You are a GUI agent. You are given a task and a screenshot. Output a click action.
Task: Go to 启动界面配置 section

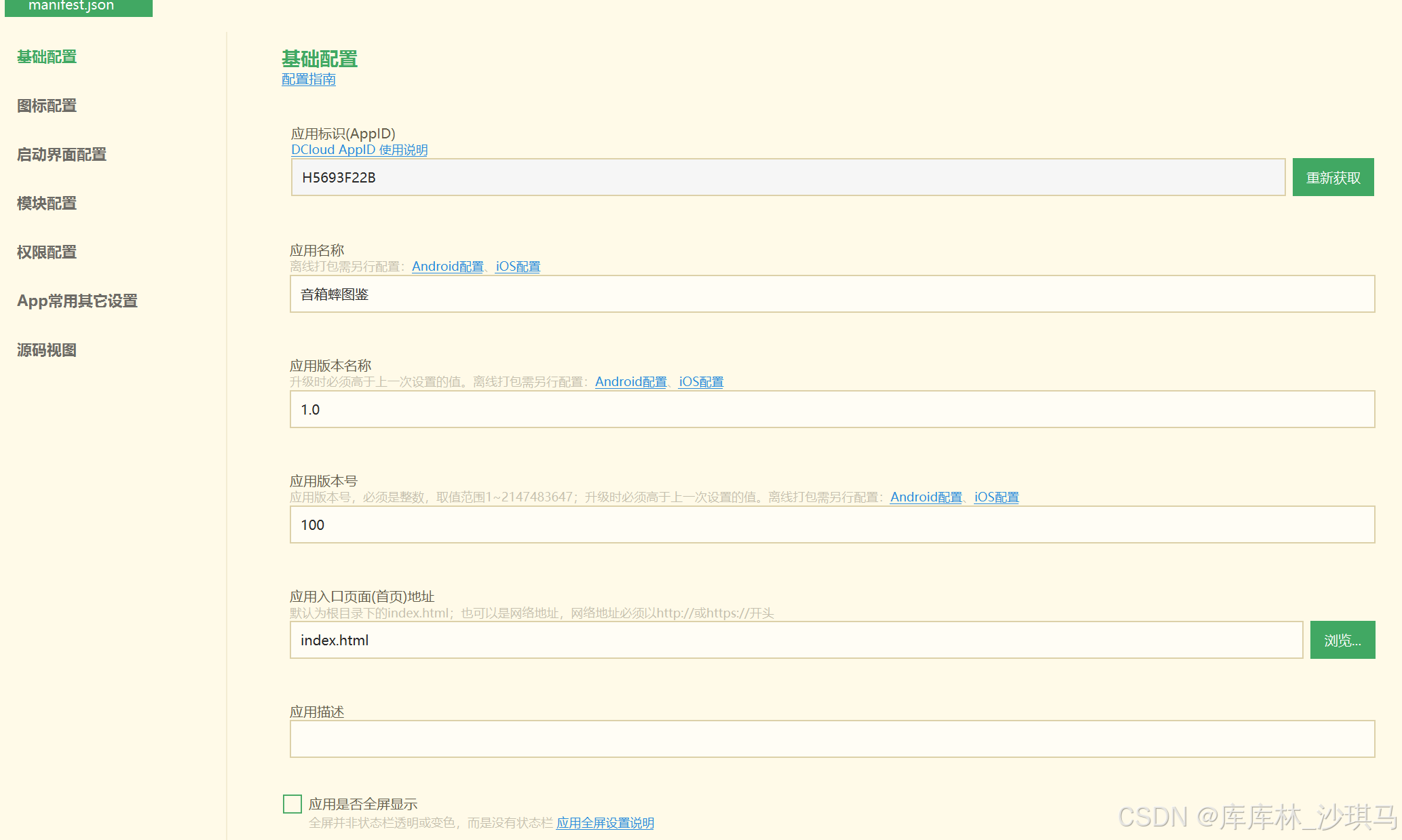click(62, 155)
